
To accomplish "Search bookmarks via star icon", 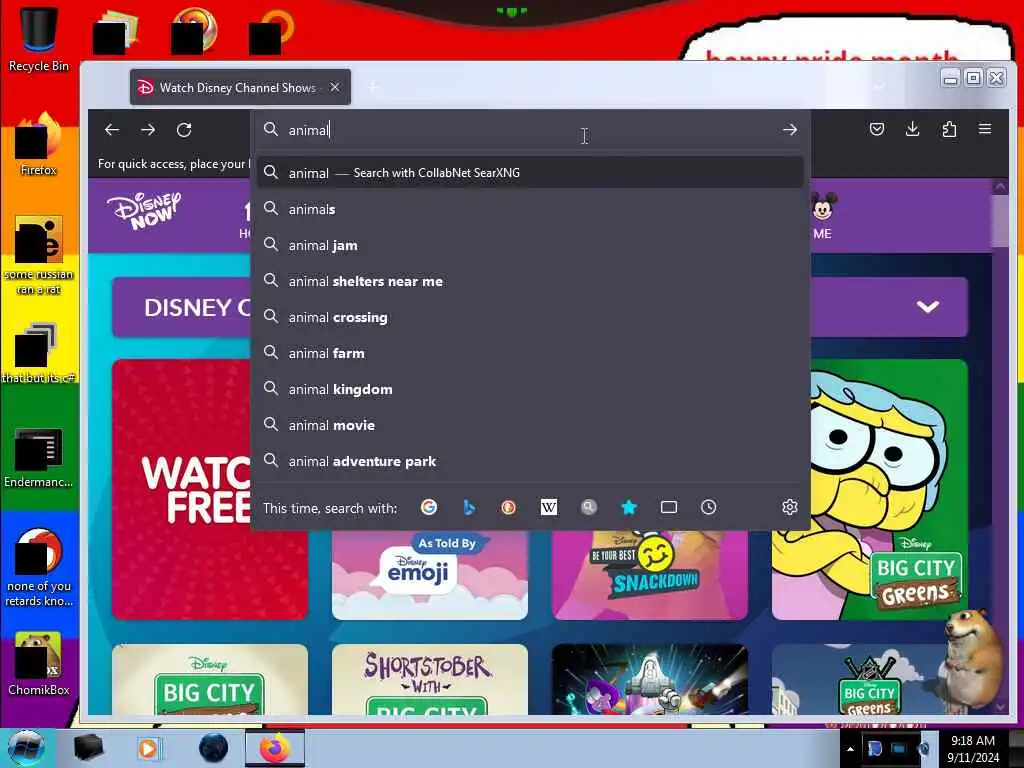I will click(628, 507).
